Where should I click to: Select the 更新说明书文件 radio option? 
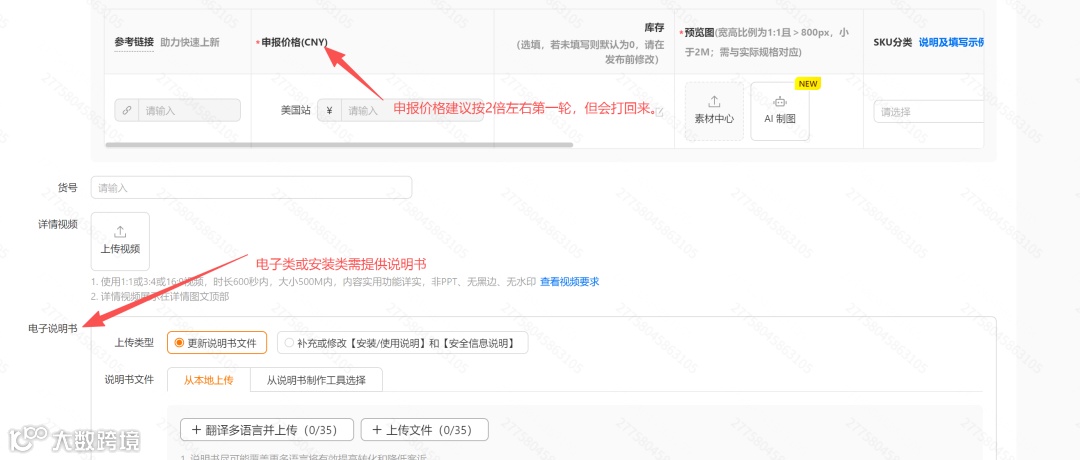pos(216,342)
